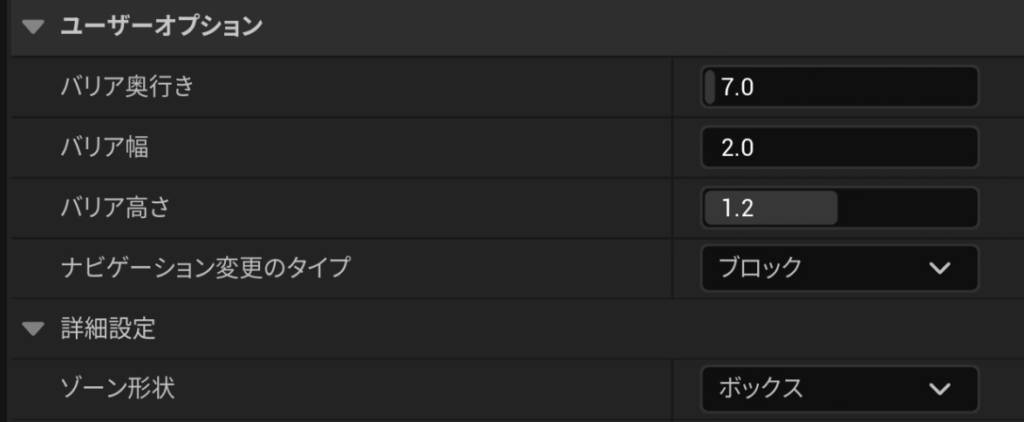Click the ゾーン形状 property label

pos(118,389)
